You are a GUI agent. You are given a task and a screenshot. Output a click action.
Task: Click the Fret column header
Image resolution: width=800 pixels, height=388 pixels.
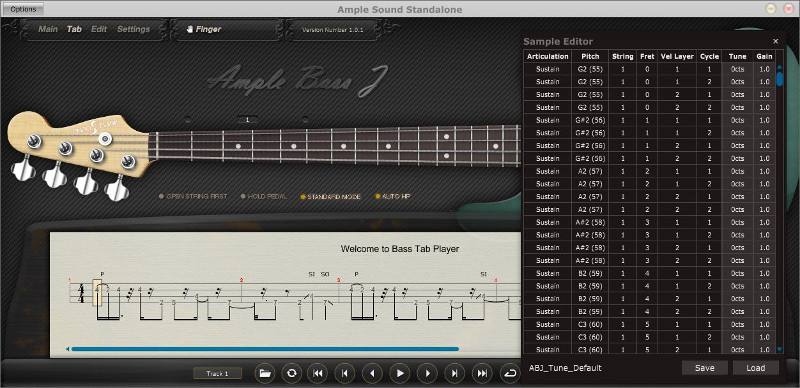[647, 57]
